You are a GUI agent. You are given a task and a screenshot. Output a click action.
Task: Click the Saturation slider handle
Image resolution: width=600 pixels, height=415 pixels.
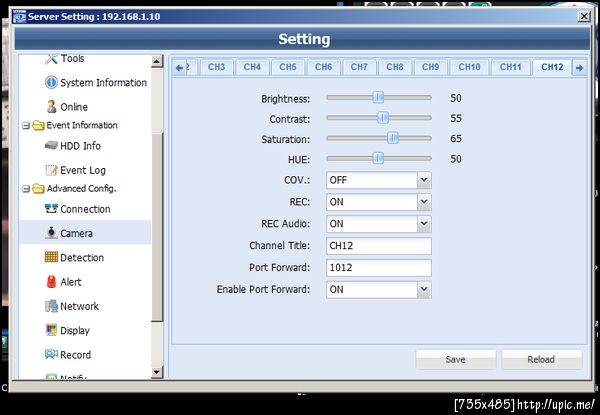pyautogui.click(x=393, y=138)
